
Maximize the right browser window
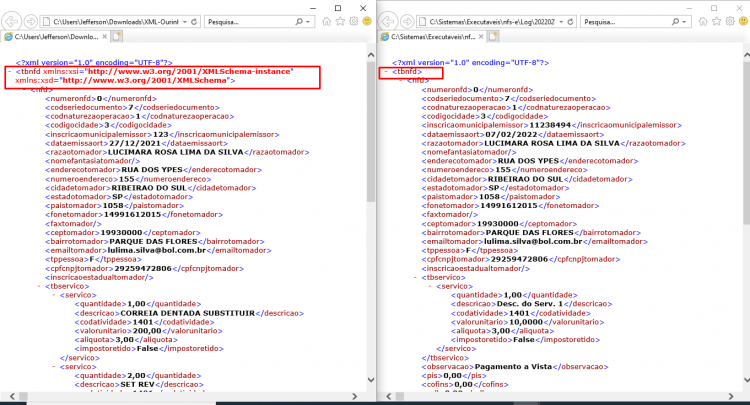coord(714,8)
